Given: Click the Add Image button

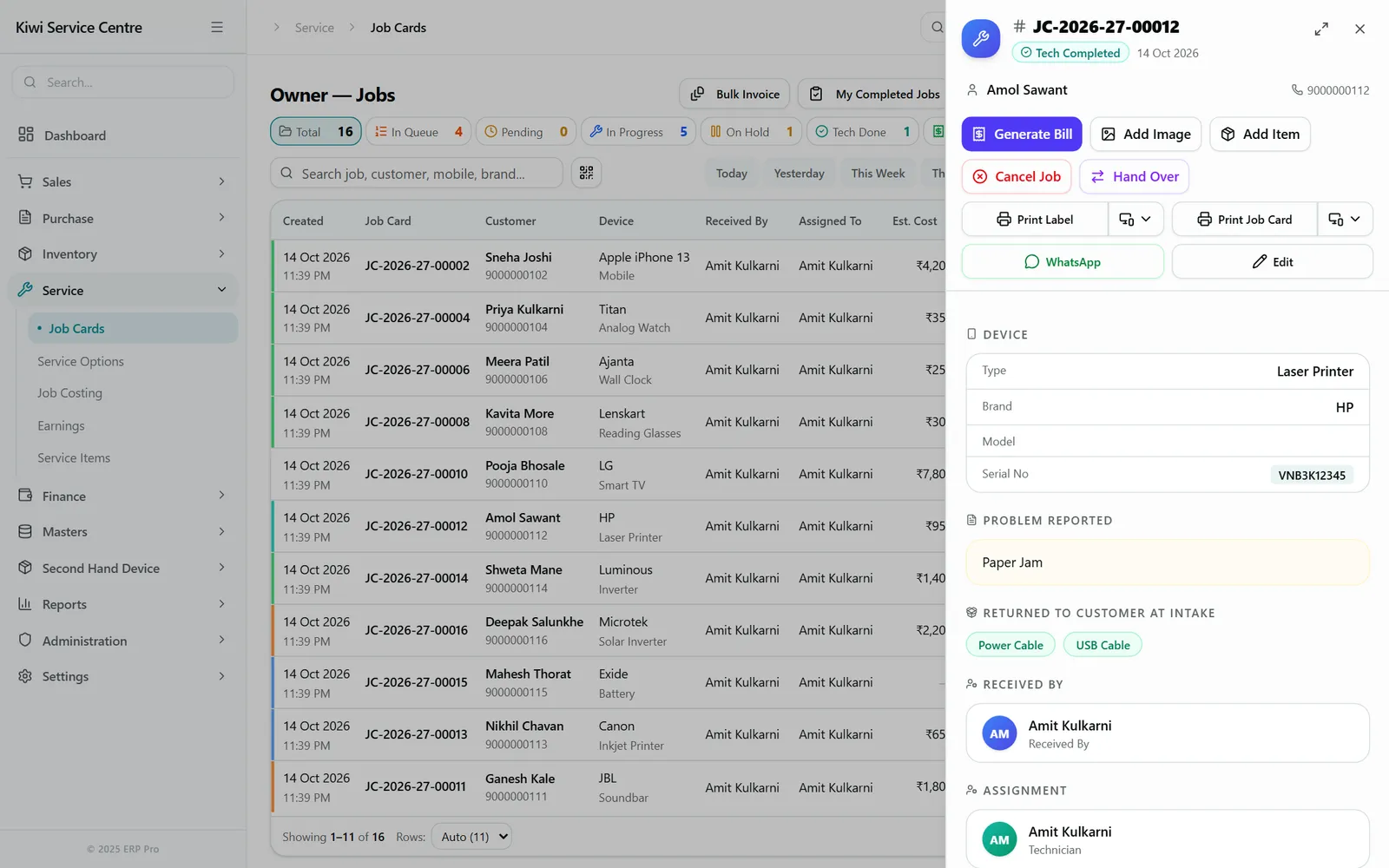Looking at the screenshot, I should tap(1146, 135).
